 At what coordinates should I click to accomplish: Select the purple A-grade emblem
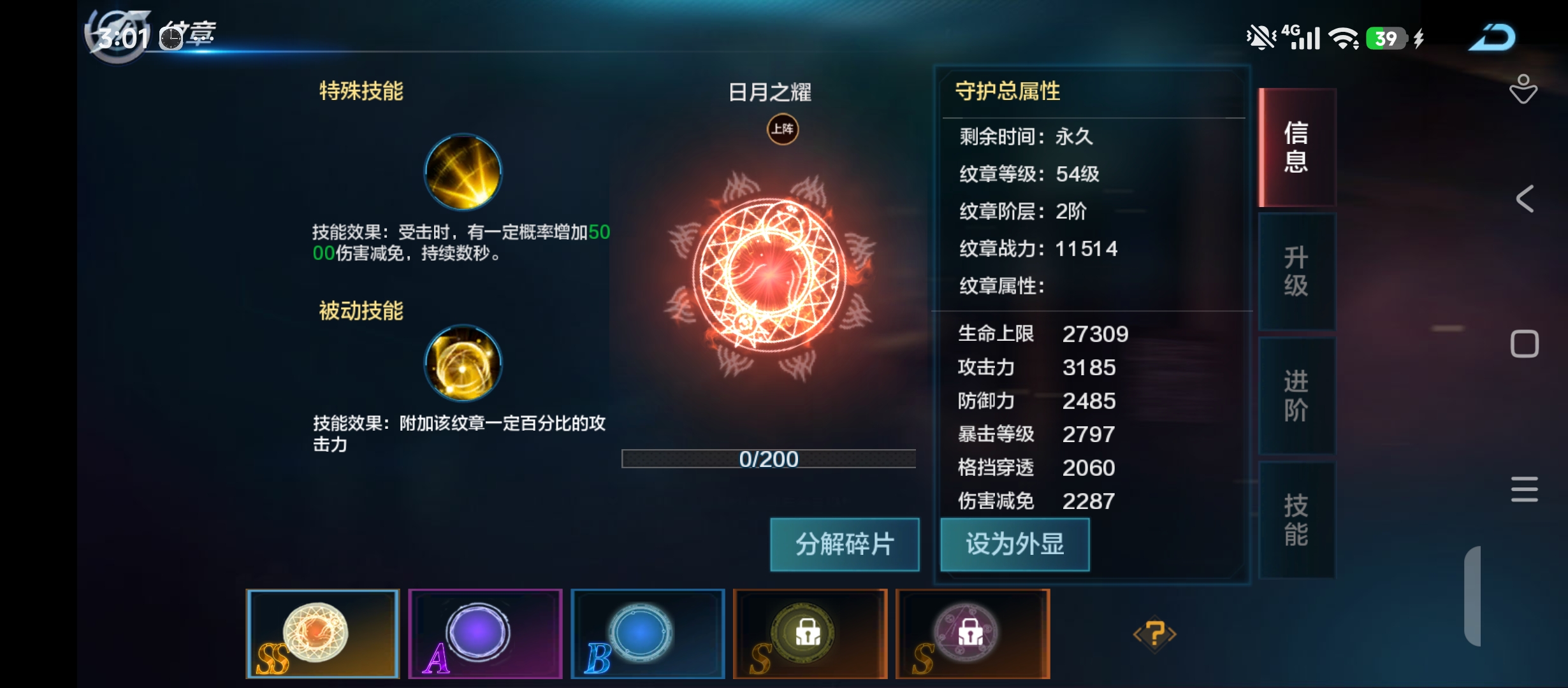[x=485, y=633]
